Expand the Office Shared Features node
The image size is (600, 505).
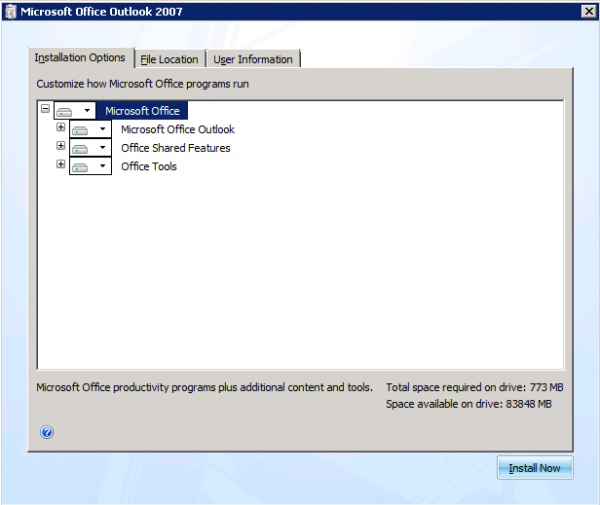point(60,145)
